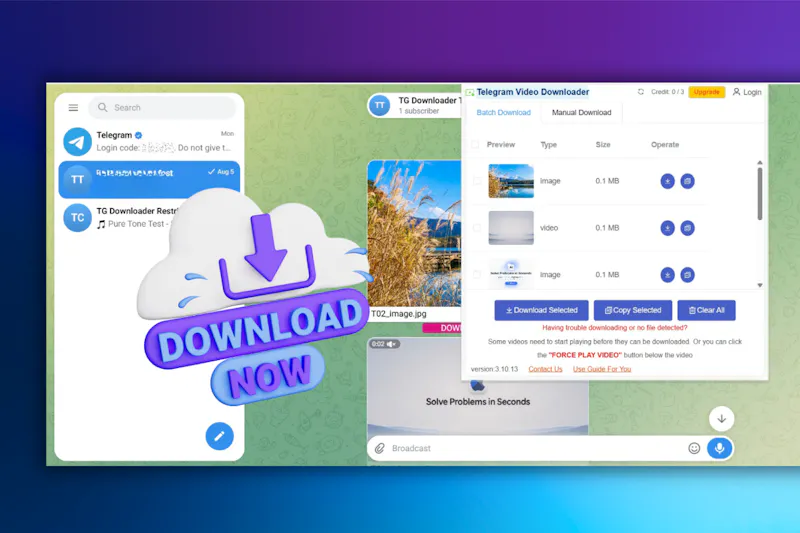Click the orange Upgrade button
800x533 pixels.
click(x=707, y=92)
